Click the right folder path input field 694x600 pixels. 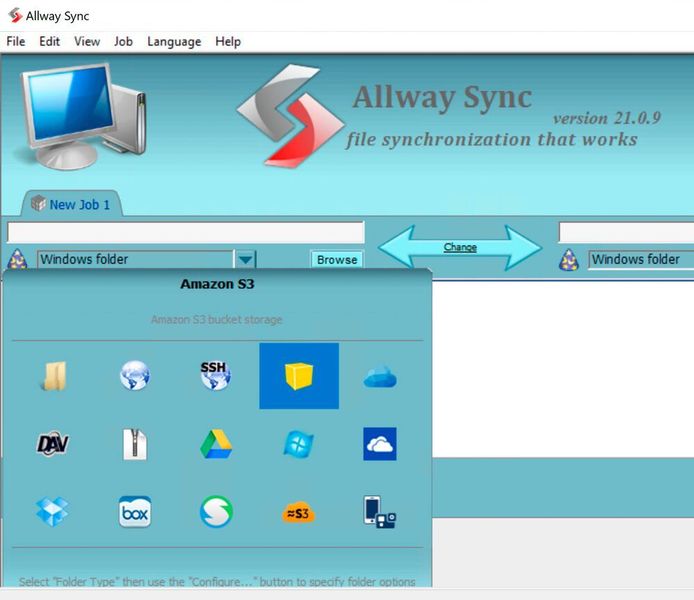[626, 232]
